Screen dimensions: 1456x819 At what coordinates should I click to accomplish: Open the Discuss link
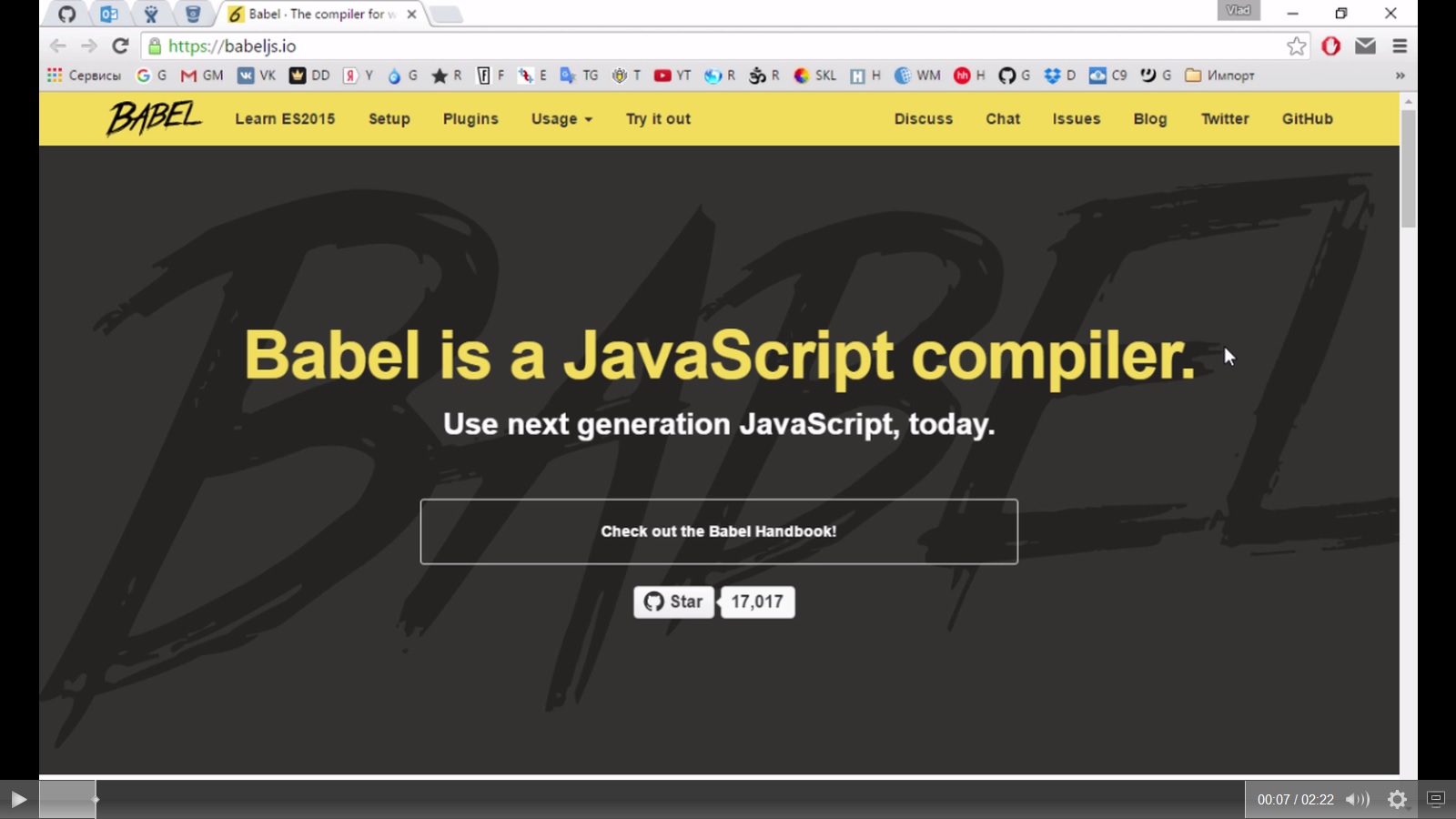pyautogui.click(x=924, y=119)
